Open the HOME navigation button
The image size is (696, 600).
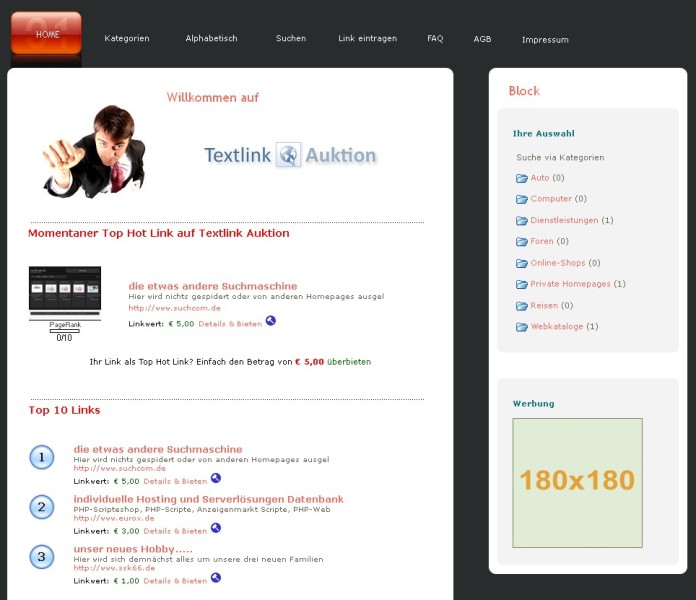pos(47,35)
